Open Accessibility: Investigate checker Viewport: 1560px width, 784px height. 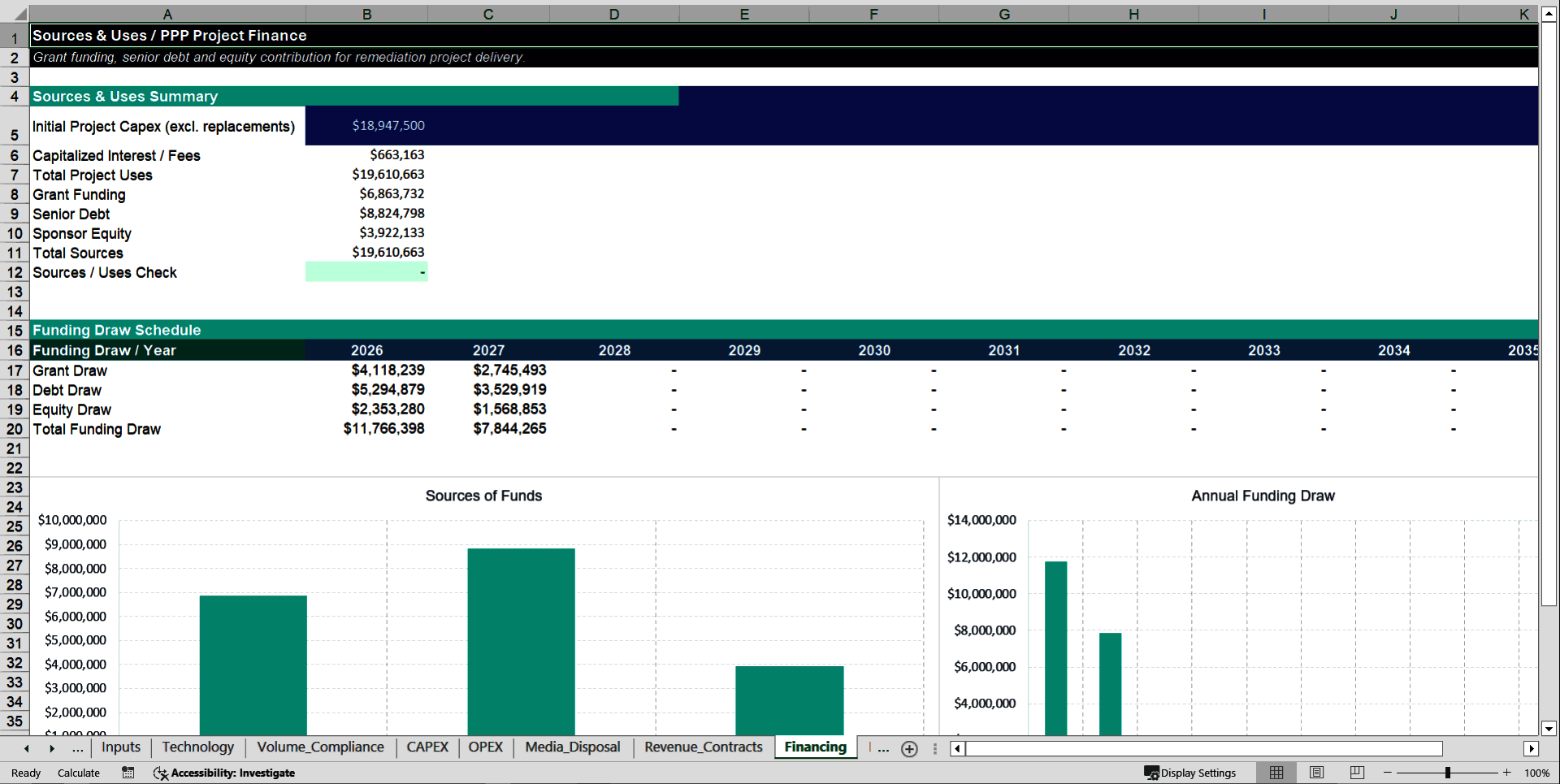(x=224, y=773)
